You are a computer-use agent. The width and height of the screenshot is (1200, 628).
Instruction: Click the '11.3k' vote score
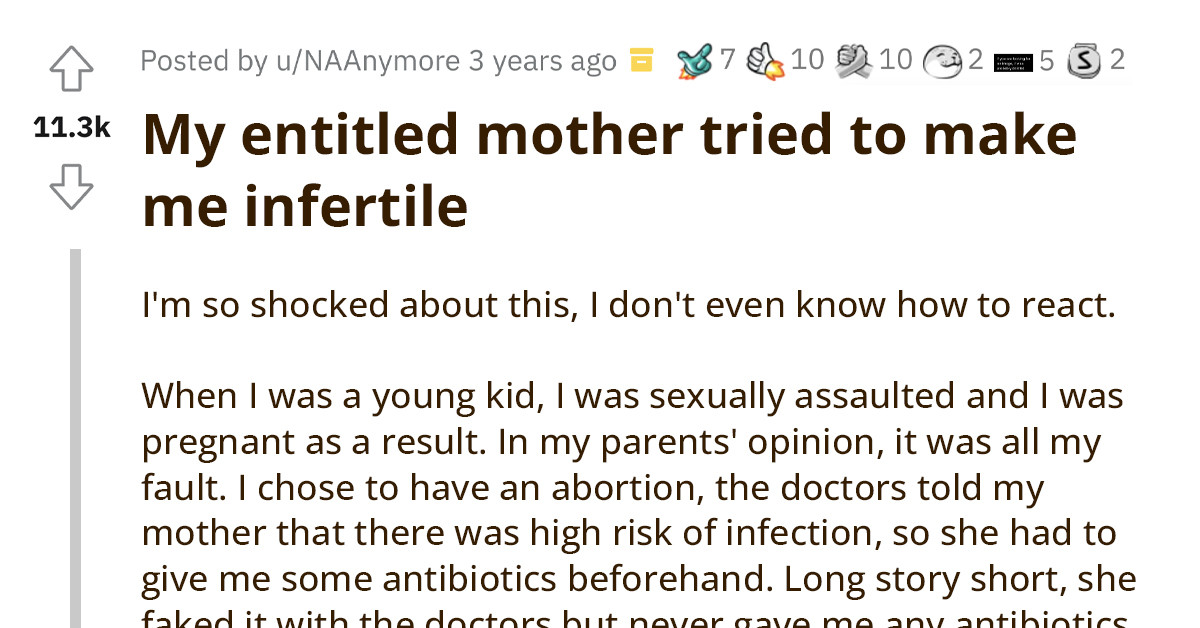70,127
